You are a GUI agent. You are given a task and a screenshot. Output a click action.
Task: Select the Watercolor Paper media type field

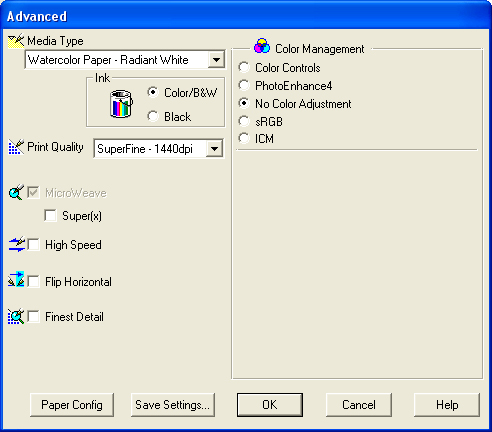tap(125, 60)
